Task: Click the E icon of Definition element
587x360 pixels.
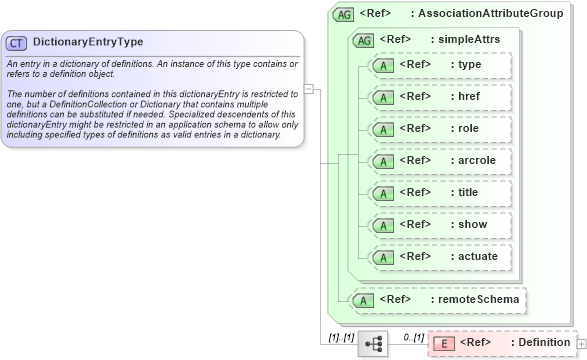Action: pyautogui.click(x=444, y=344)
